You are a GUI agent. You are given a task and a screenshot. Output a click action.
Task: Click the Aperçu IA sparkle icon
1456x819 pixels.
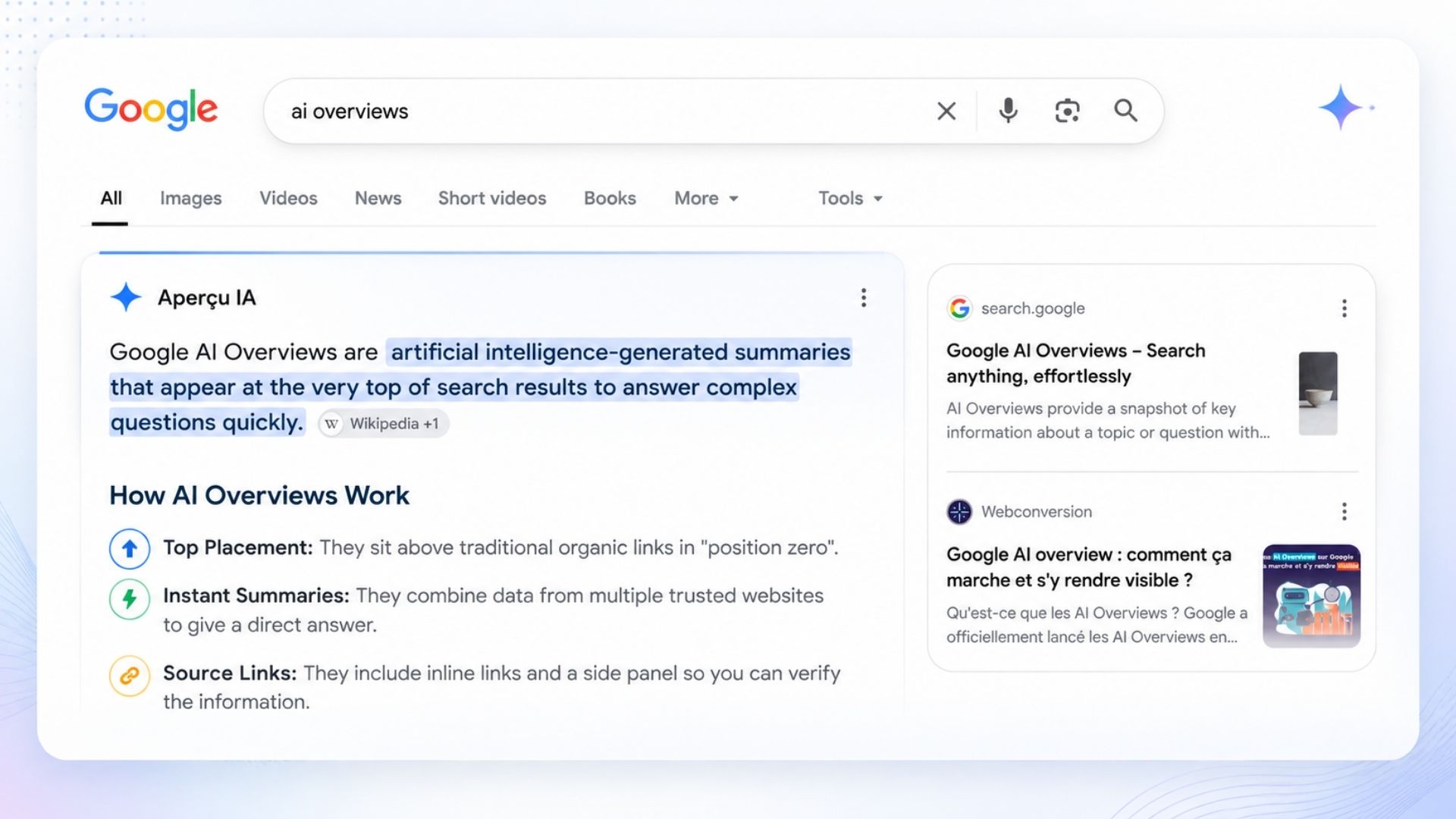pyautogui.click(x=126, y=297)
